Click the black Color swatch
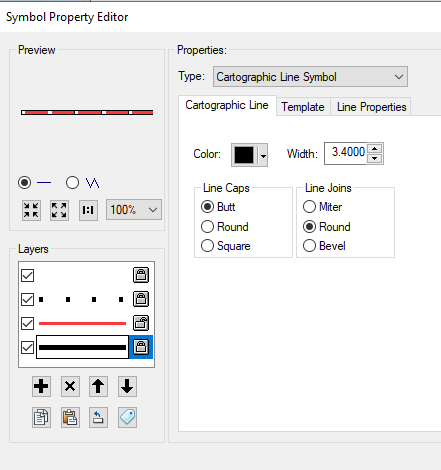441x470 pixels. pyautogui.click(x=244, y=155)
